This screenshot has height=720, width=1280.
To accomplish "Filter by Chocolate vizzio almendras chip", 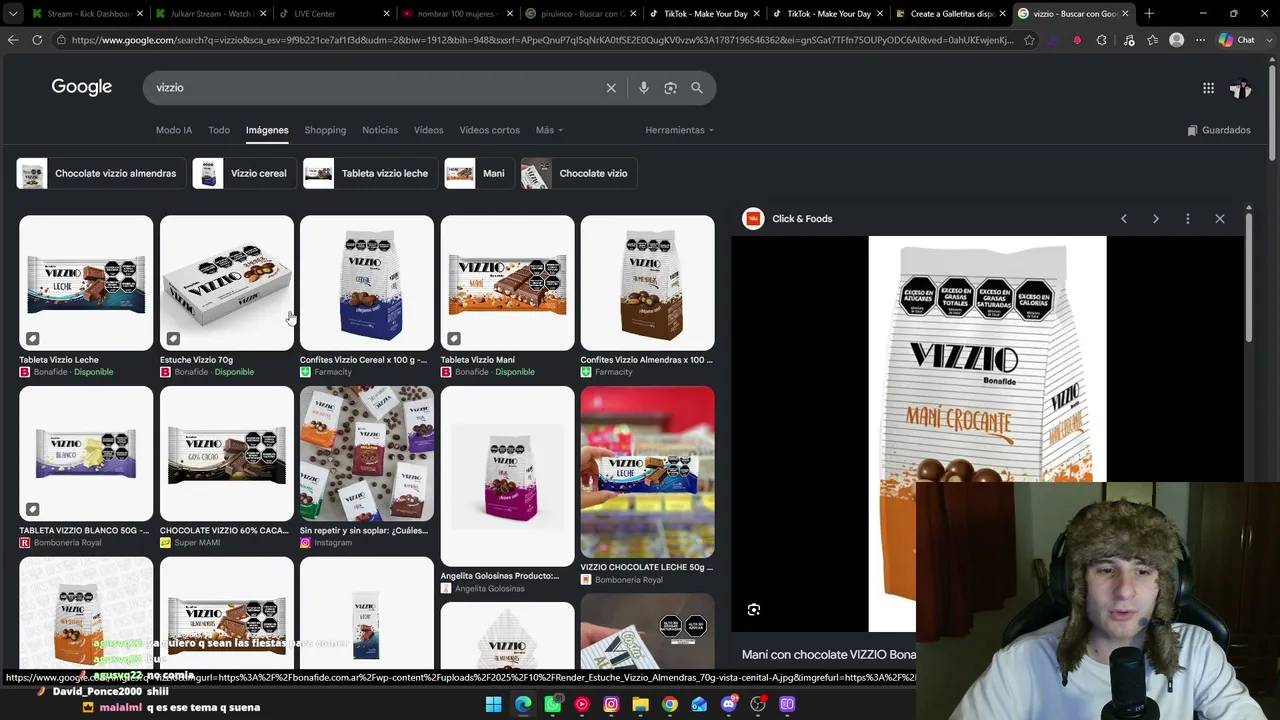I will 99,173.
